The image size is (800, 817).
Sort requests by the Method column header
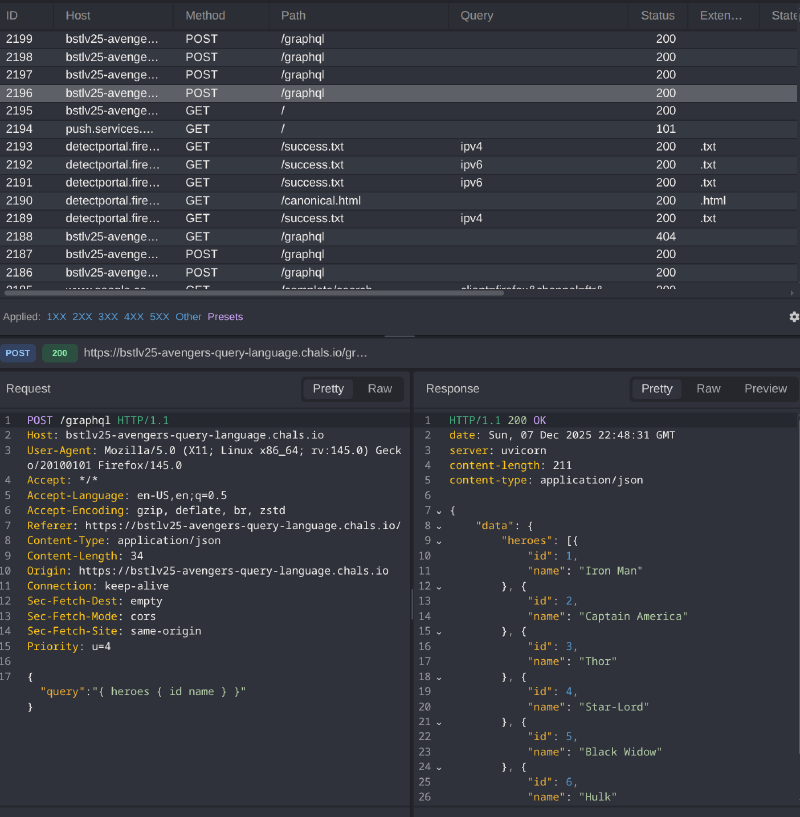[x=205, y=16]
